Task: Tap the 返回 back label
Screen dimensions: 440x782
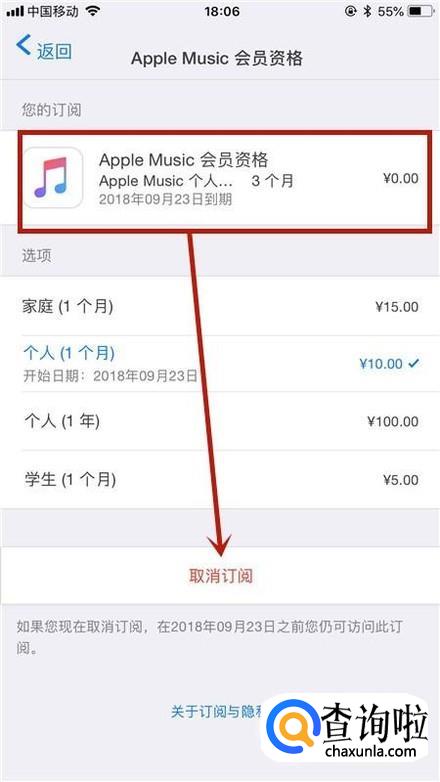Action: [54, 51]
